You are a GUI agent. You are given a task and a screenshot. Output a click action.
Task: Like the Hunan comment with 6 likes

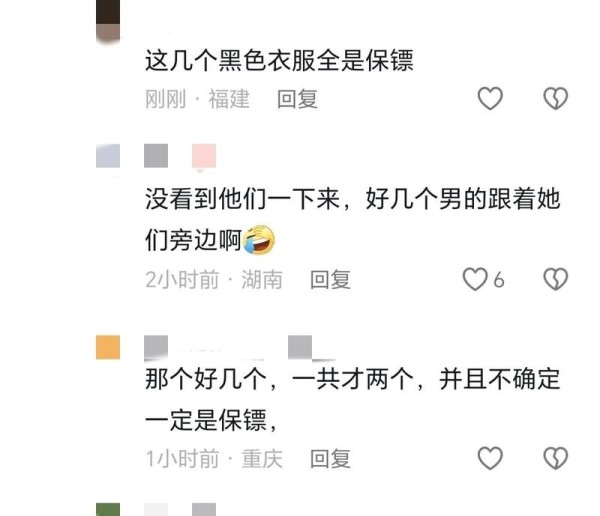475,279
